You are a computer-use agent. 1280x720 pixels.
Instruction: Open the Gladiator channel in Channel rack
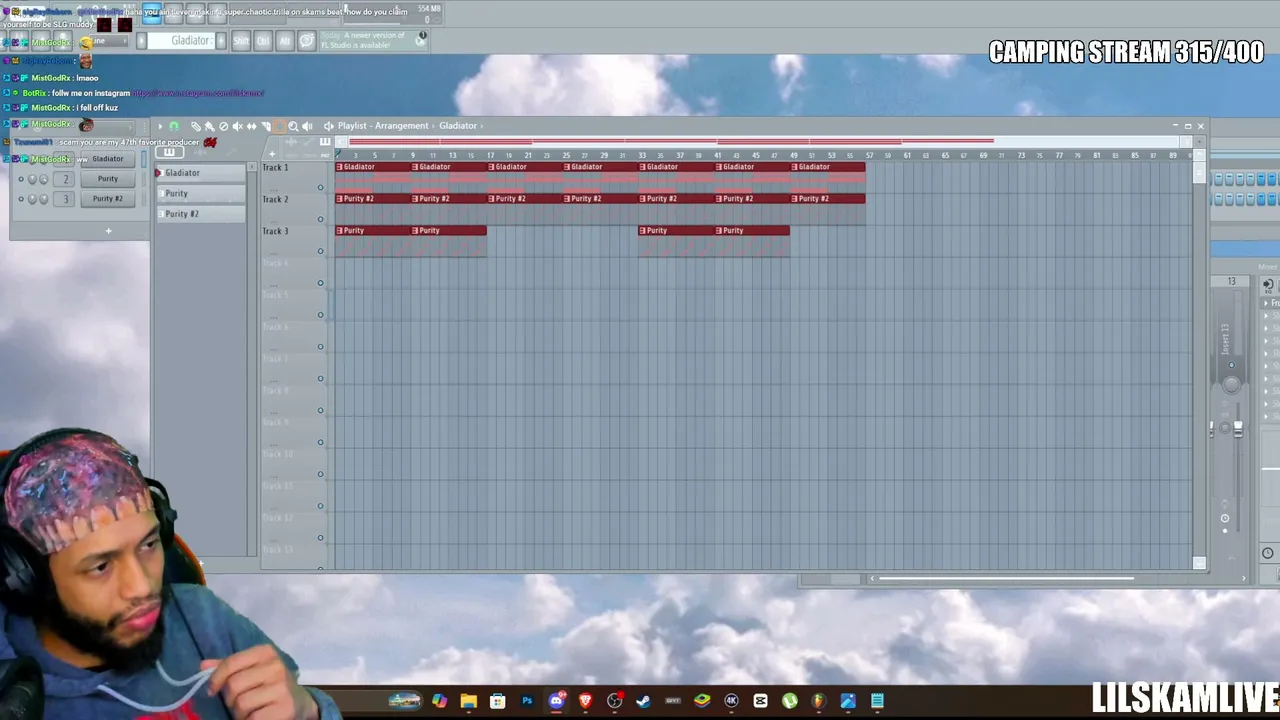click(x=108, y=159)
